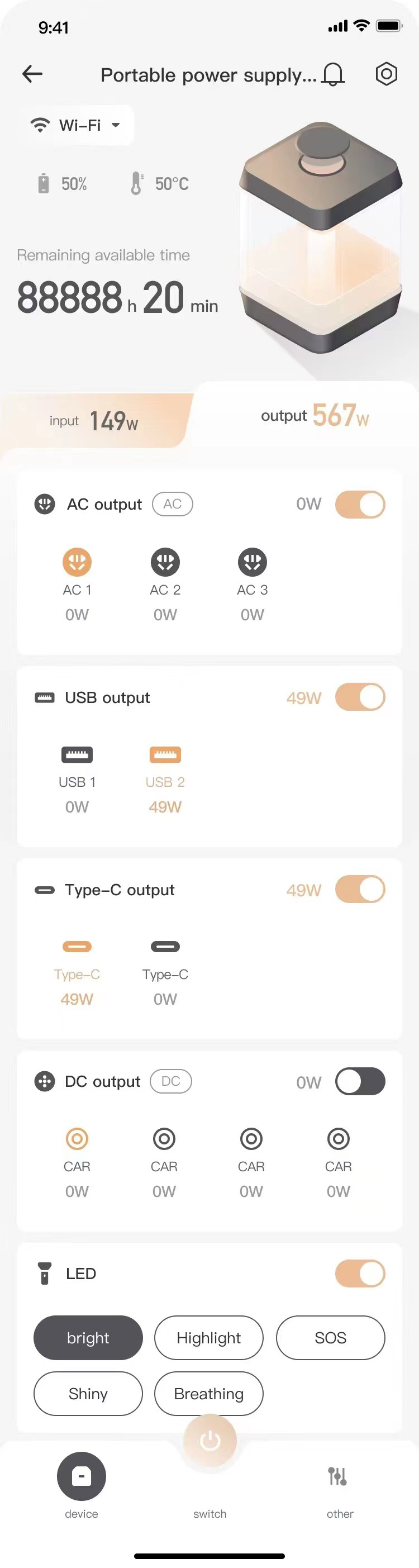Tap the central power switch button
The height and width of the screenshot is (1568, 419).
pos(210,1441)
